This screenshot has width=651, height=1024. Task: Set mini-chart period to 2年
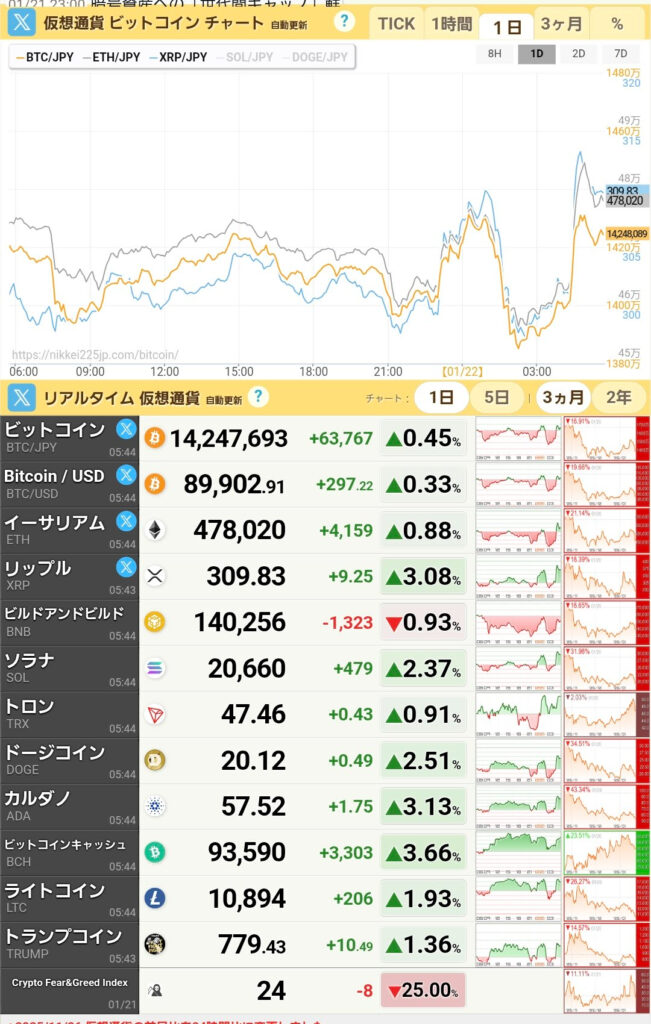(619, 397)
